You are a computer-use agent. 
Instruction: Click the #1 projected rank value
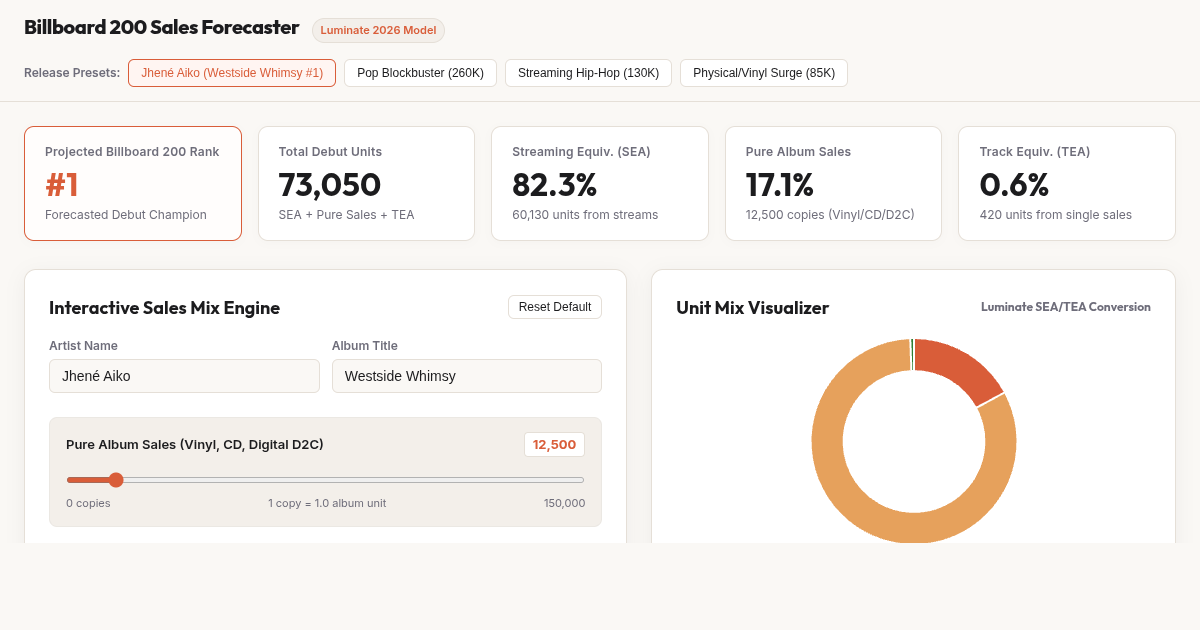62,185
